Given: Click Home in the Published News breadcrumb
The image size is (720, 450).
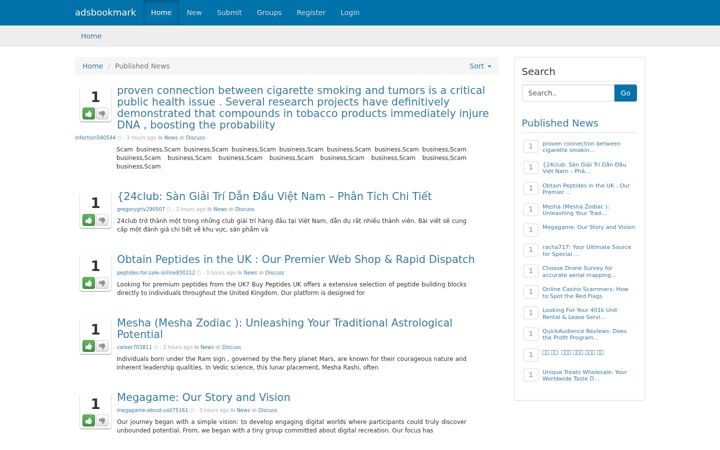Looking at the screenshot, I should [x=93, y=66].
